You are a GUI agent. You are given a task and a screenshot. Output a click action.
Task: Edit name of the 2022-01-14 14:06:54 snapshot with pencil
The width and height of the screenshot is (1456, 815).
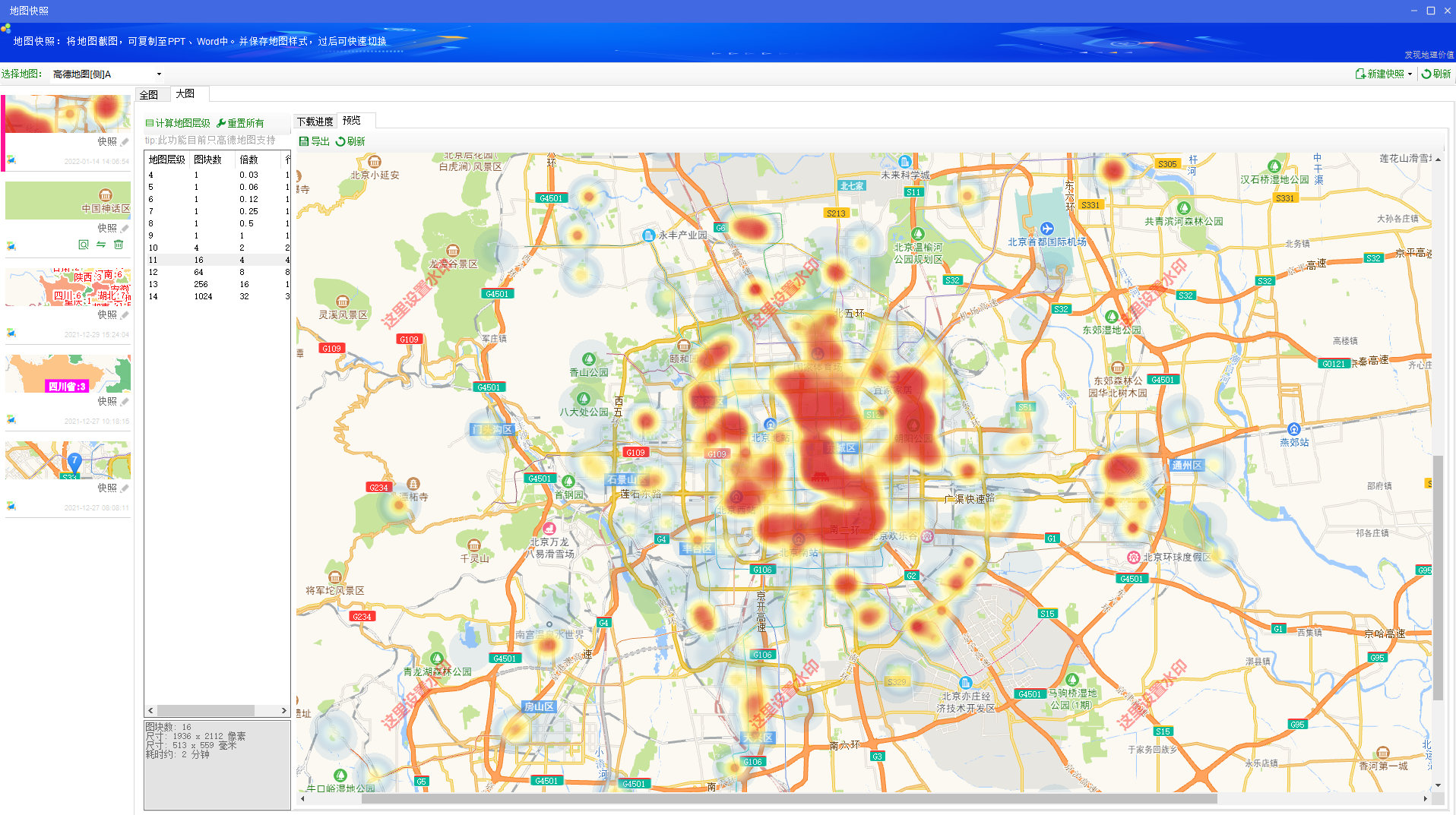pos(125,142)
